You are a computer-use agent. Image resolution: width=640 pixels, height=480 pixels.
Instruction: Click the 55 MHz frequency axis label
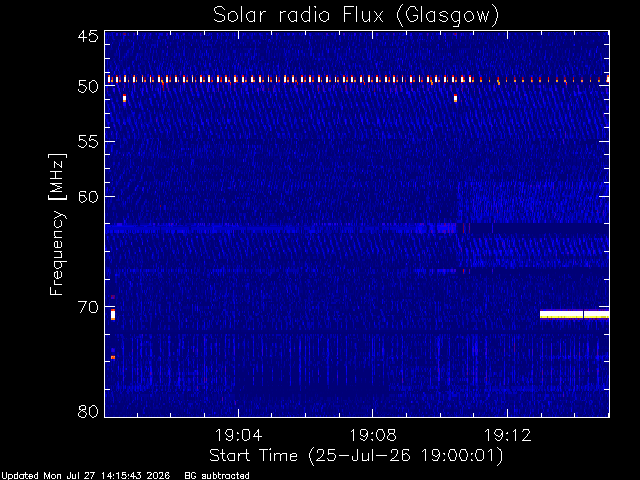pos(88,142)
